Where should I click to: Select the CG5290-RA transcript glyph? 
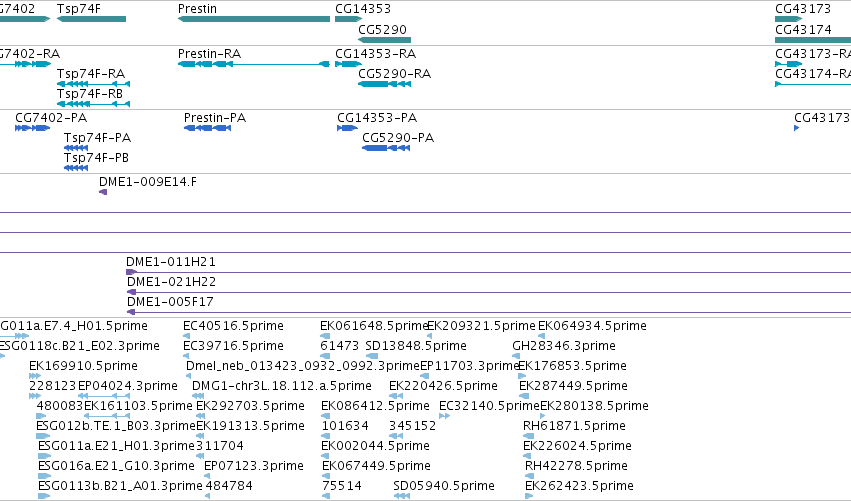[384, 84]
